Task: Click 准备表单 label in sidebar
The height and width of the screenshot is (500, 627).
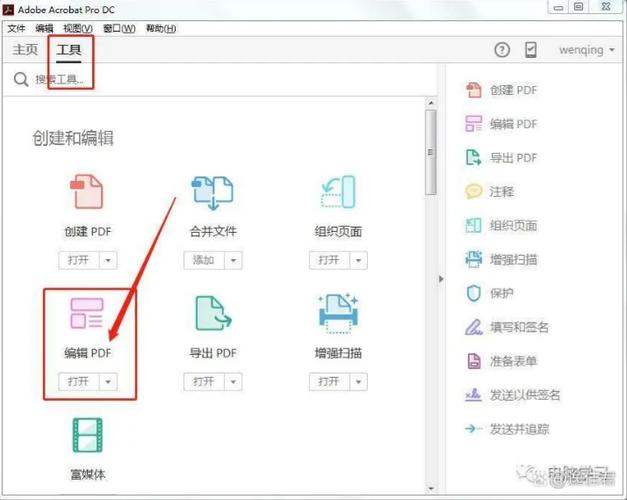Action: pos(513,361)
